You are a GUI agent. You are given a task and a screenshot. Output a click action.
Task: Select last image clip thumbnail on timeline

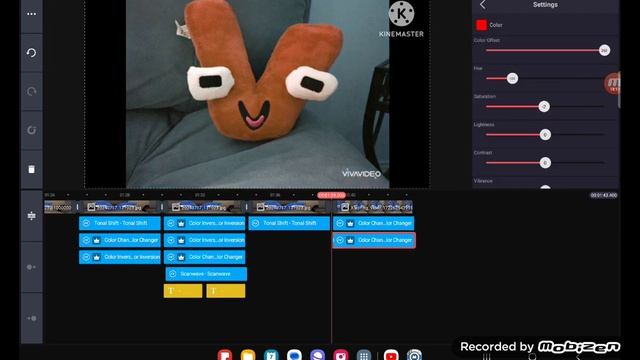[374, 207]
